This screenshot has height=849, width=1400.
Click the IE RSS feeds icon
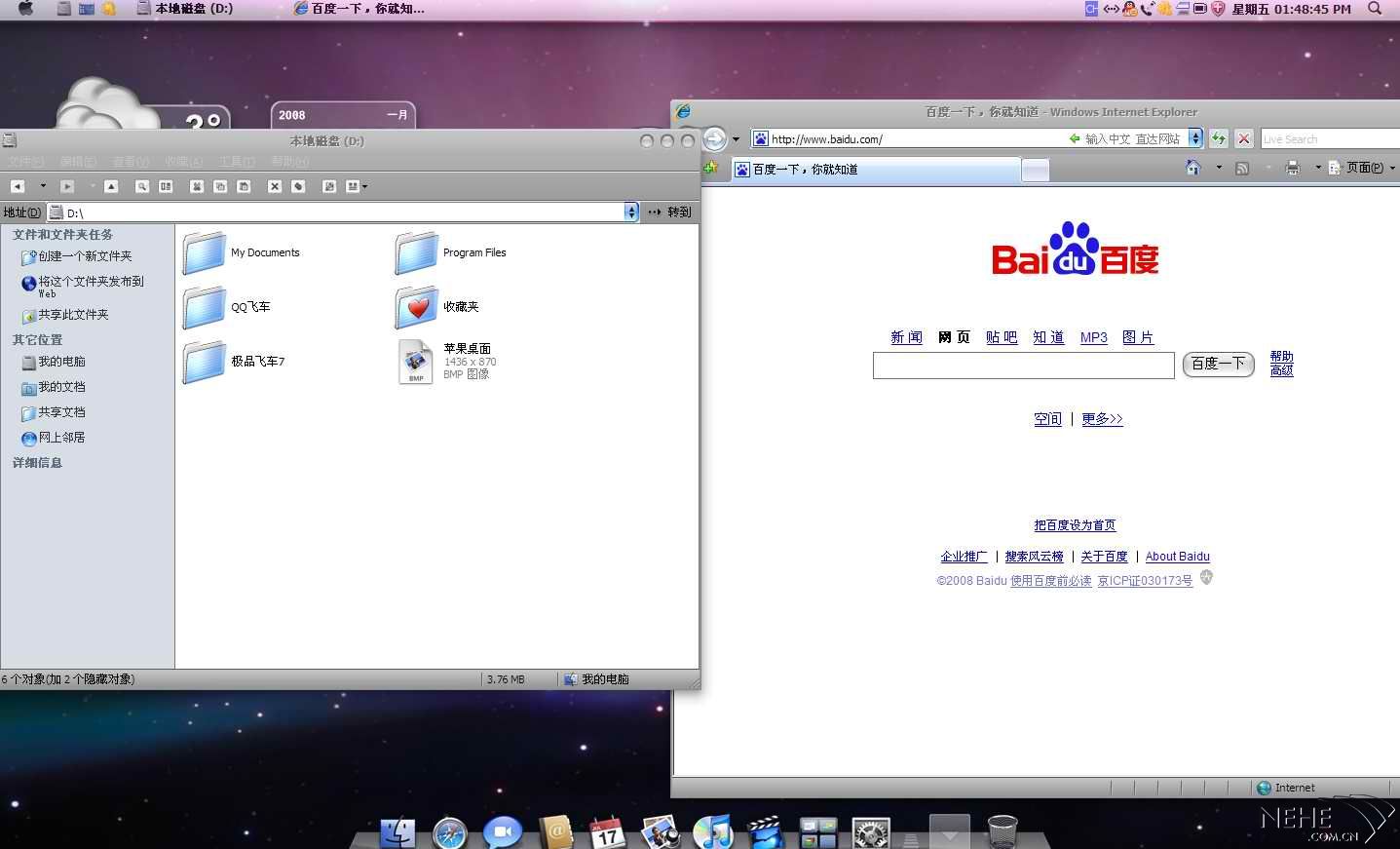[1242, 168]
